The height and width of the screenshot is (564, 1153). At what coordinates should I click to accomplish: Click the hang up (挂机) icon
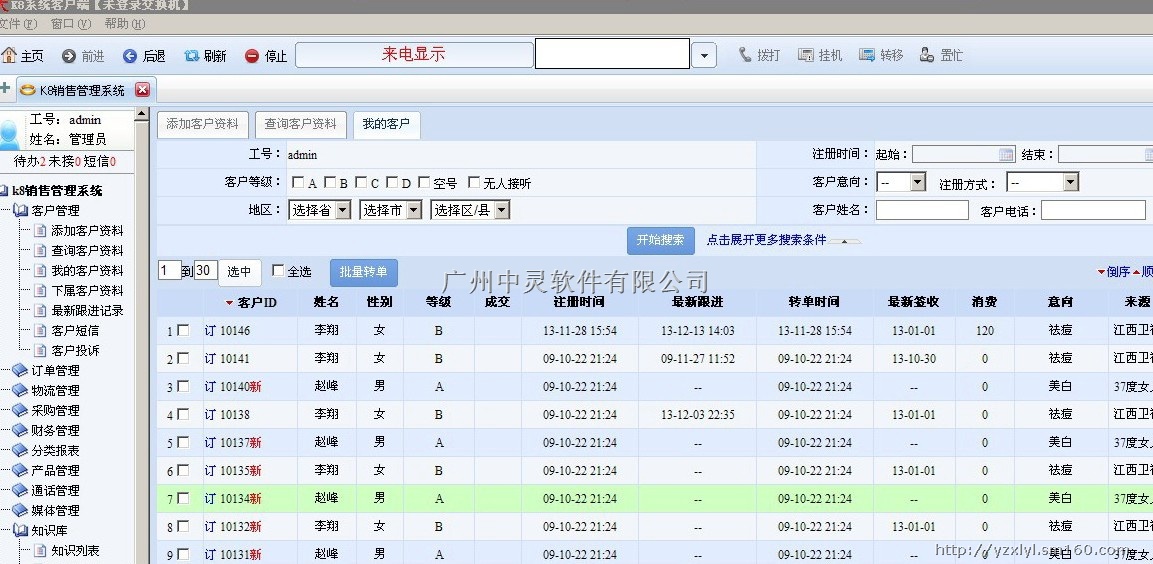click(806, 55)
